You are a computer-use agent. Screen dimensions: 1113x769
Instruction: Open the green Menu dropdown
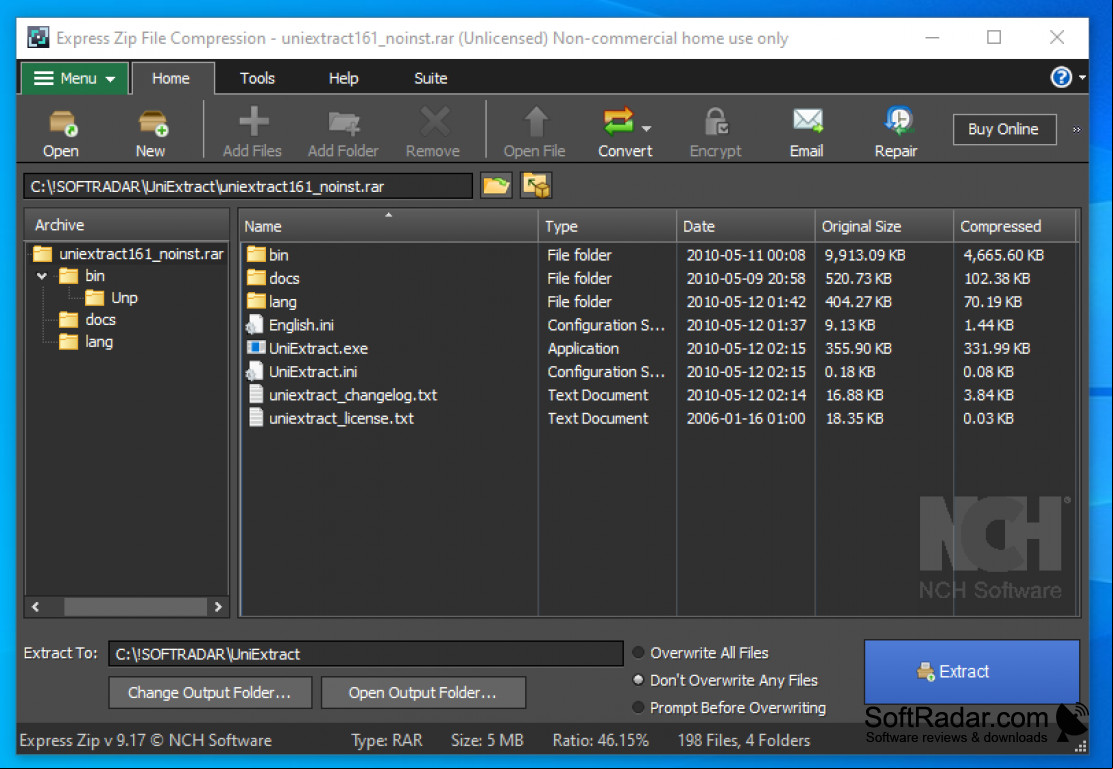[75, 78]
